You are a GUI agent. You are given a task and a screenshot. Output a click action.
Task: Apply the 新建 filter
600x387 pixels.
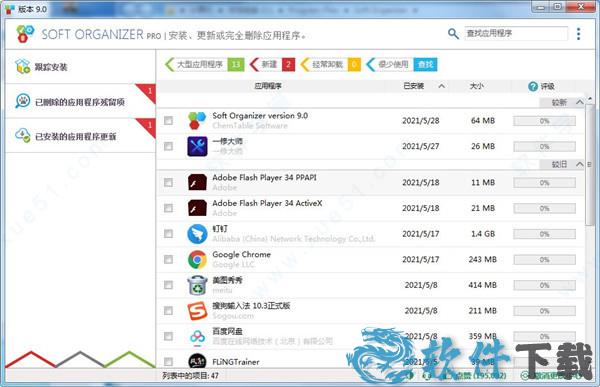click(x=272, y=65)
